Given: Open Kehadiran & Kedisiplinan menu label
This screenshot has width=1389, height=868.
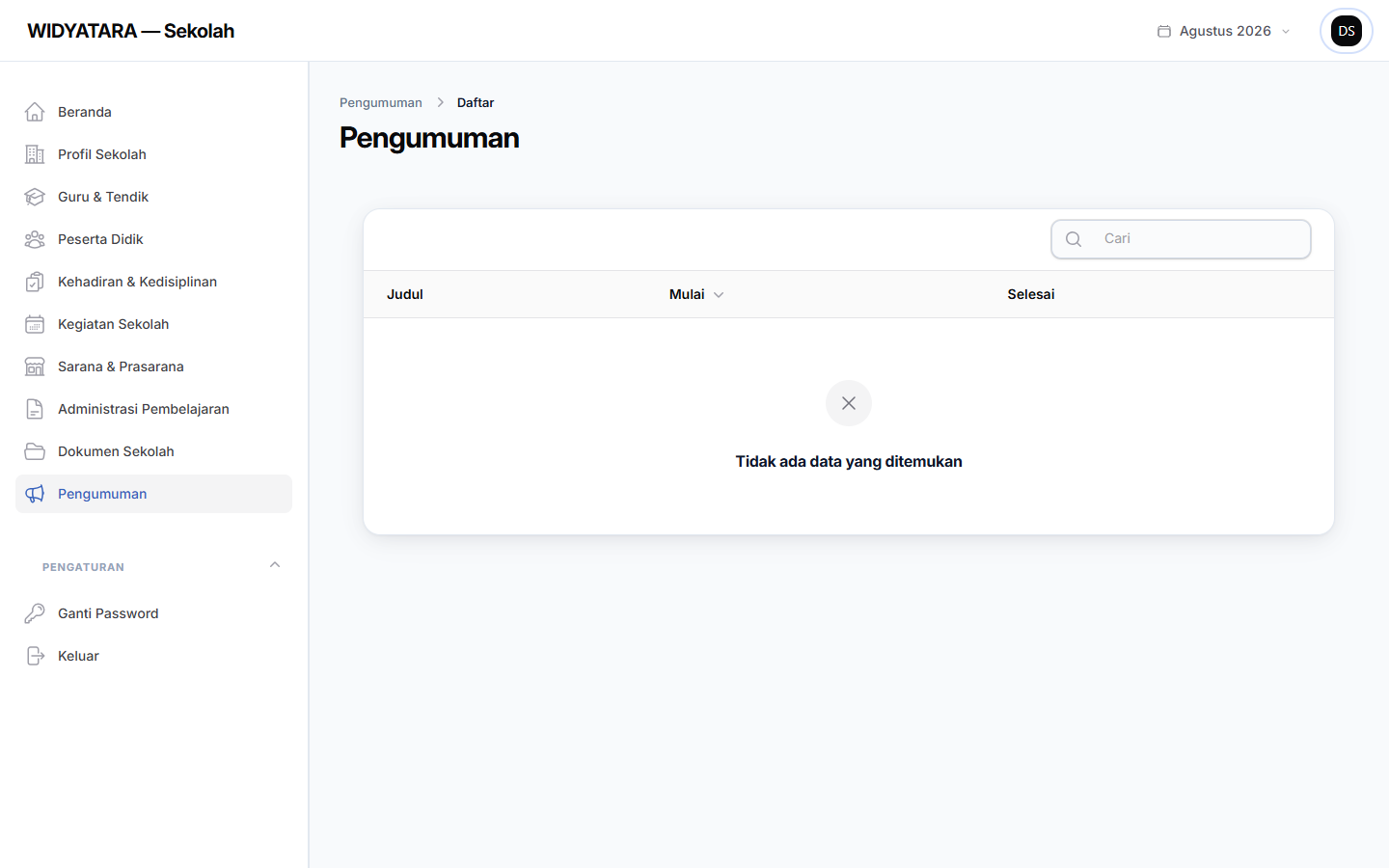Looking at the screenshot, I should (x=137, y=282).
